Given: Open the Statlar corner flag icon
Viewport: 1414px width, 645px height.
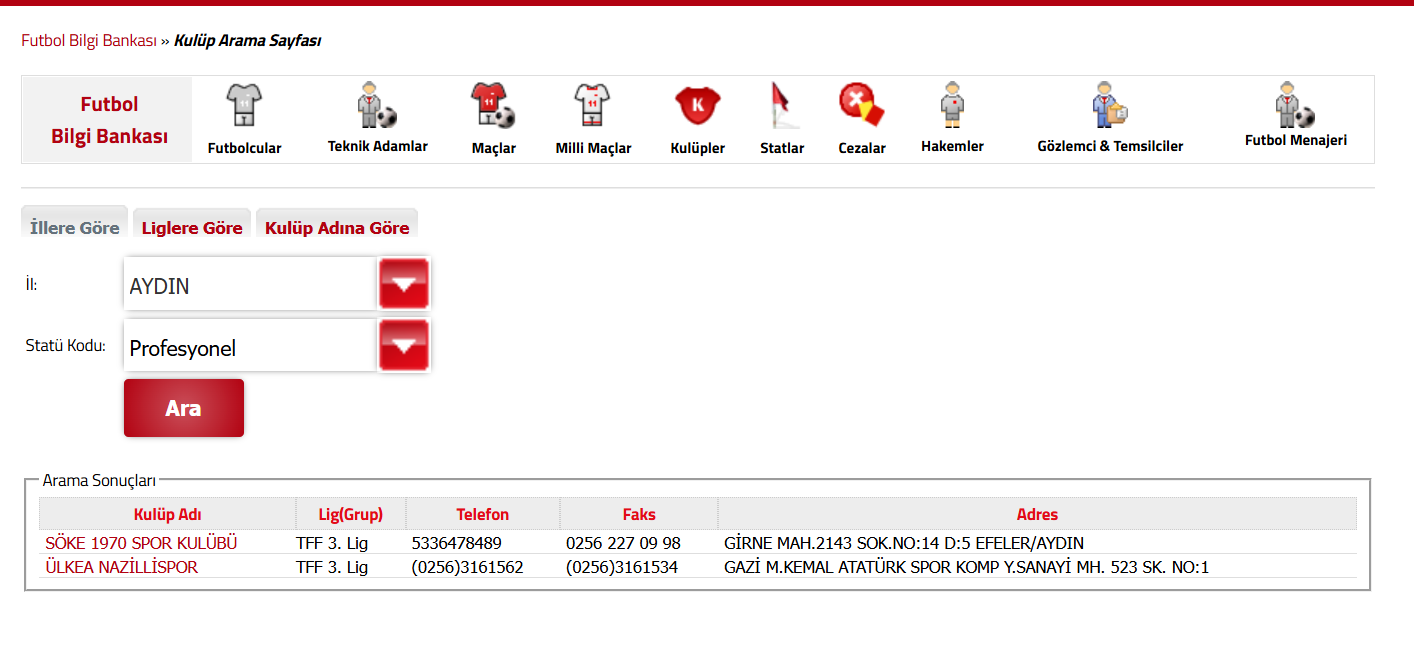Looking at the screenshot, I should click(x=781, y=104).
